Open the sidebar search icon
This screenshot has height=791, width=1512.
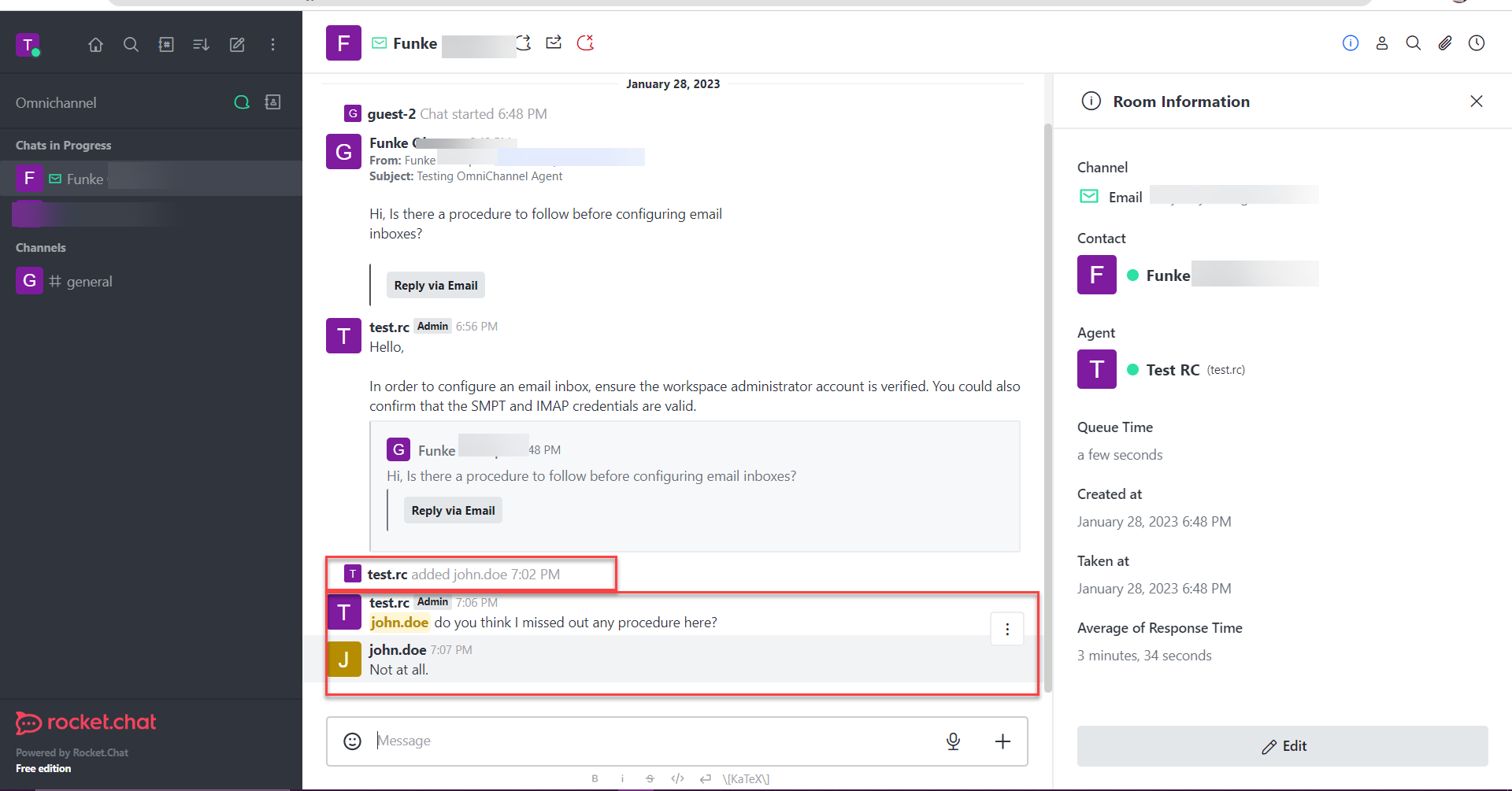point(131,45)
